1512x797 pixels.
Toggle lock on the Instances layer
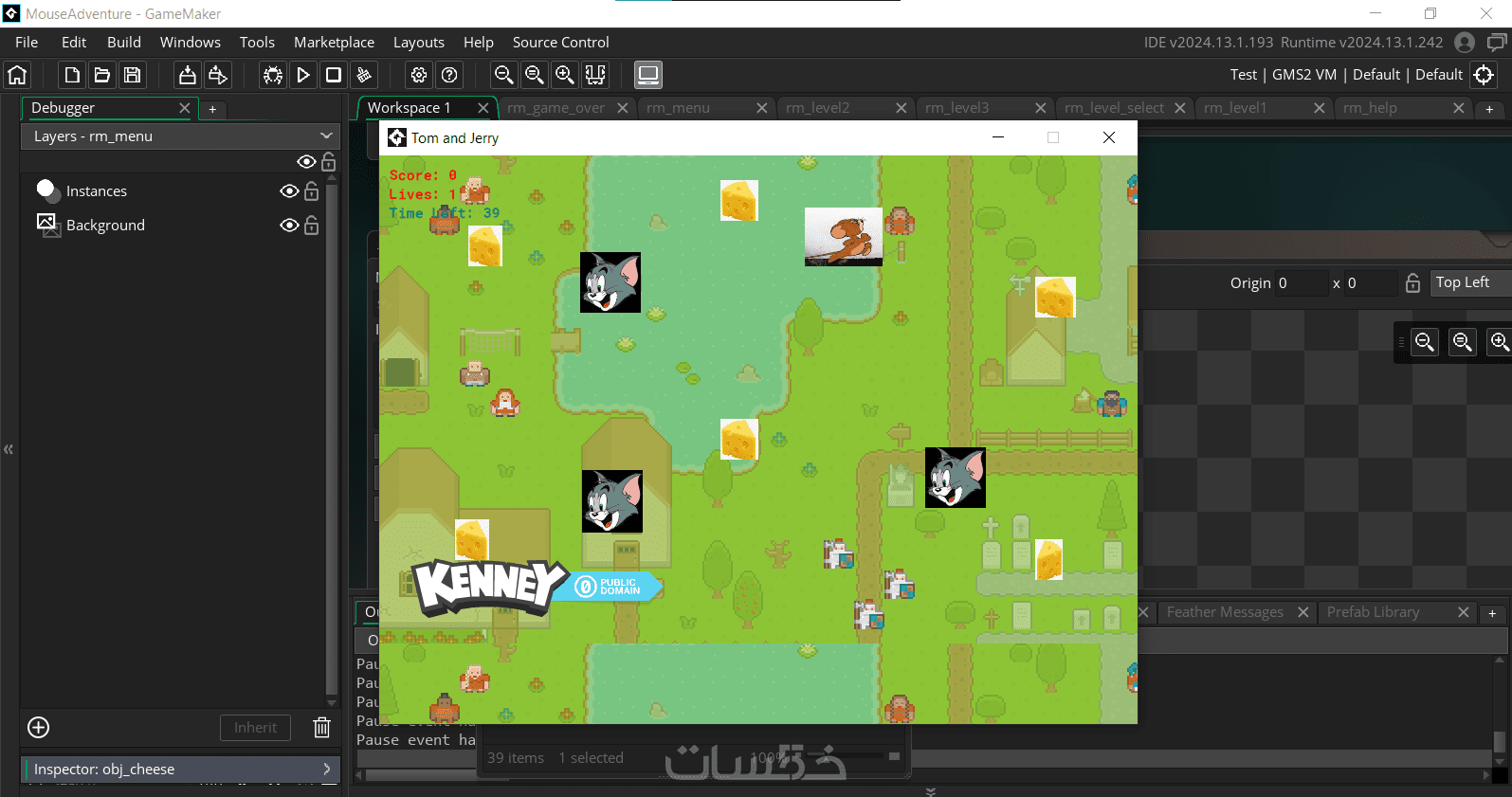311,191
